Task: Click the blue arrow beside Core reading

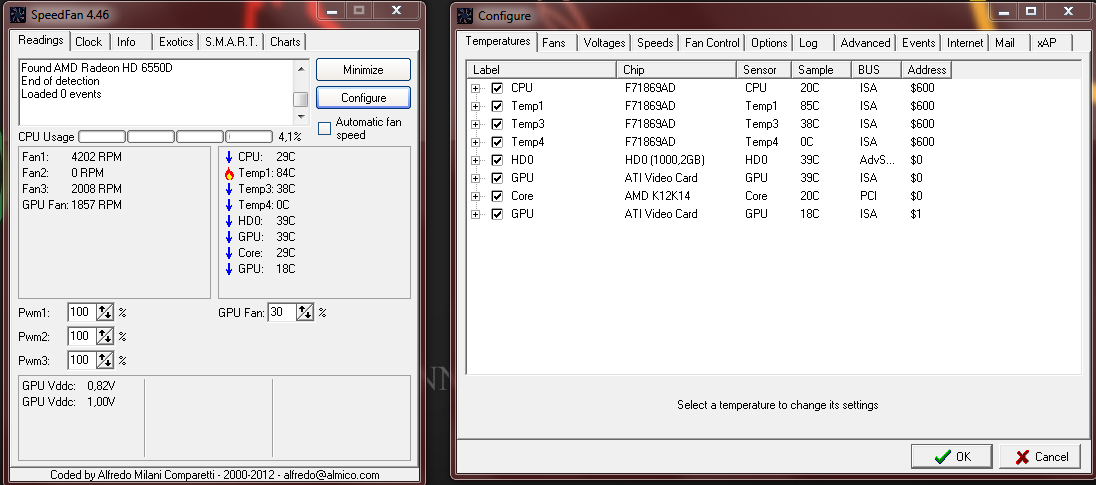Action: coord(229,253)
